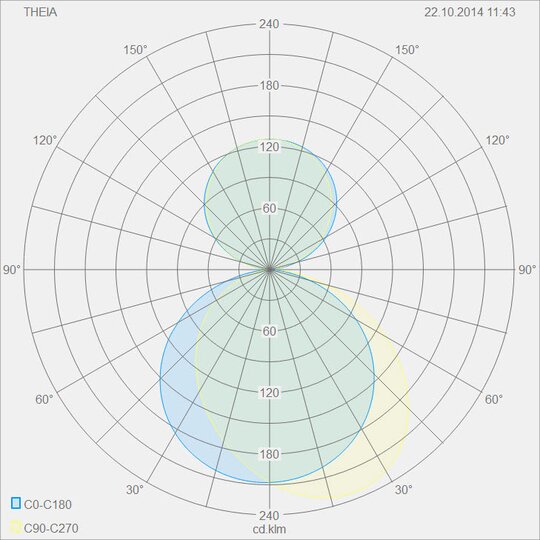Click the '120' label in upper half

(x=269, y=147)
